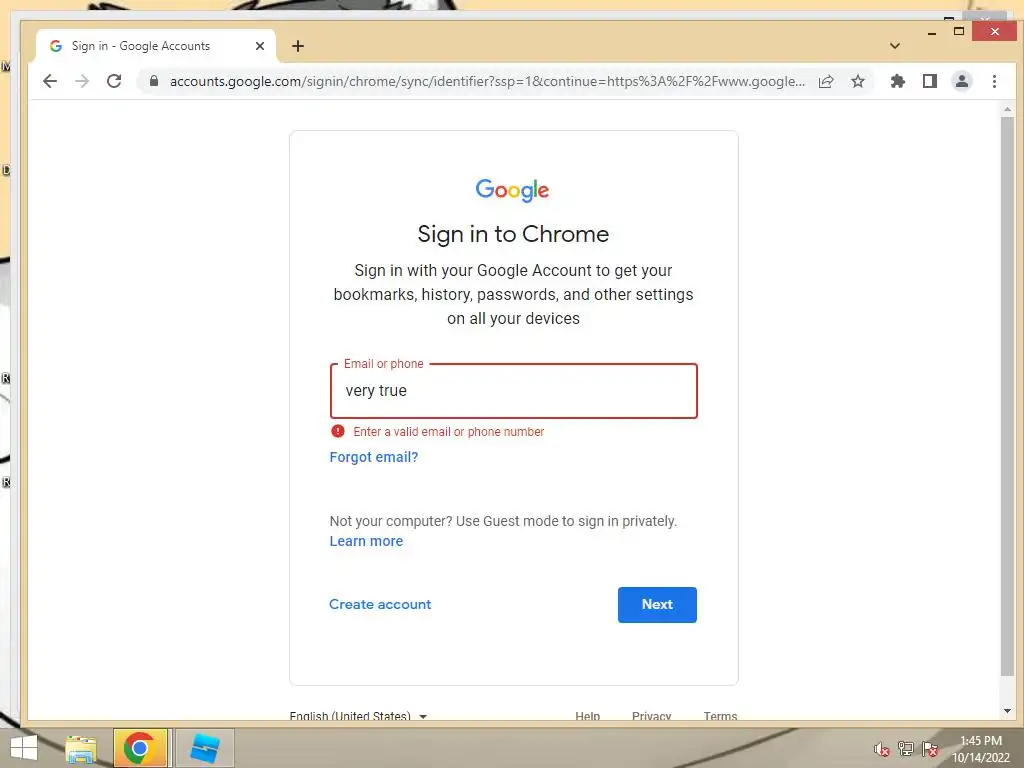Screen dimensions: 1024x768
Task: Focus the Email or phone input field
Action: (514, 391)
